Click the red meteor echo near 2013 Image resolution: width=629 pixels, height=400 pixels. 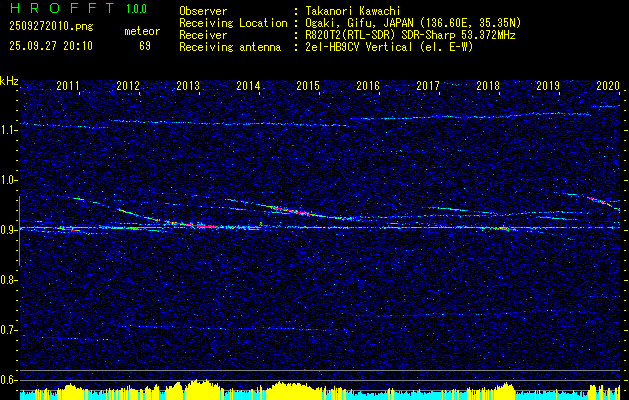pyautogui.click(x=193, y=225)
